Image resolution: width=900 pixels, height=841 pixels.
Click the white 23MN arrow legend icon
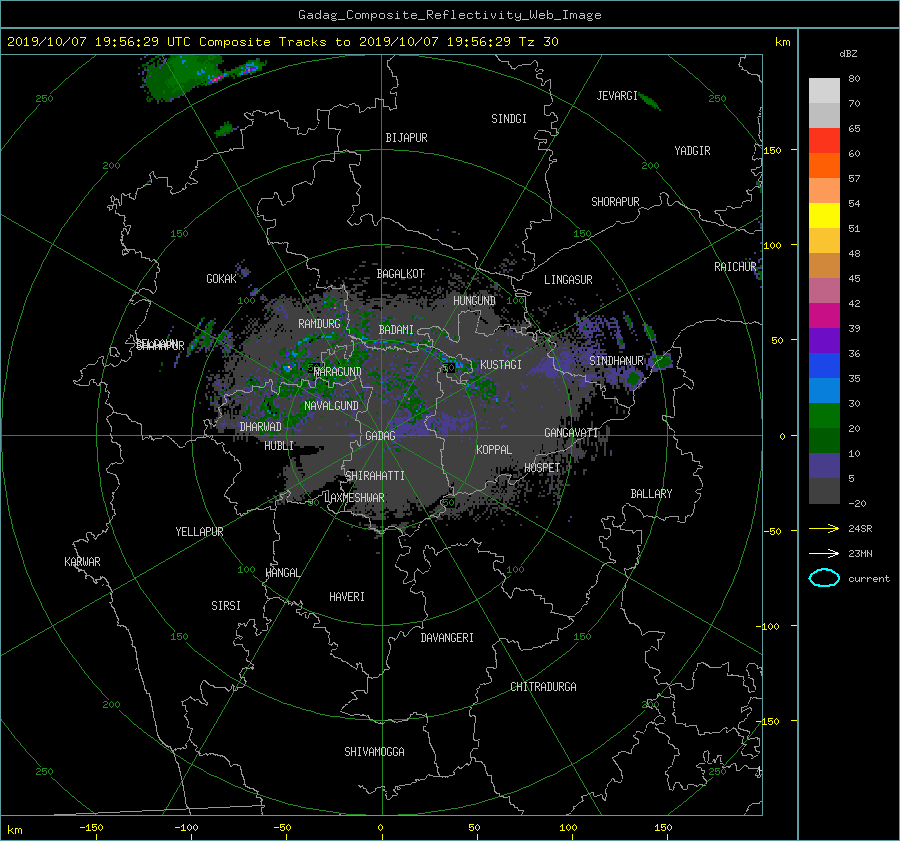point(824,553)
